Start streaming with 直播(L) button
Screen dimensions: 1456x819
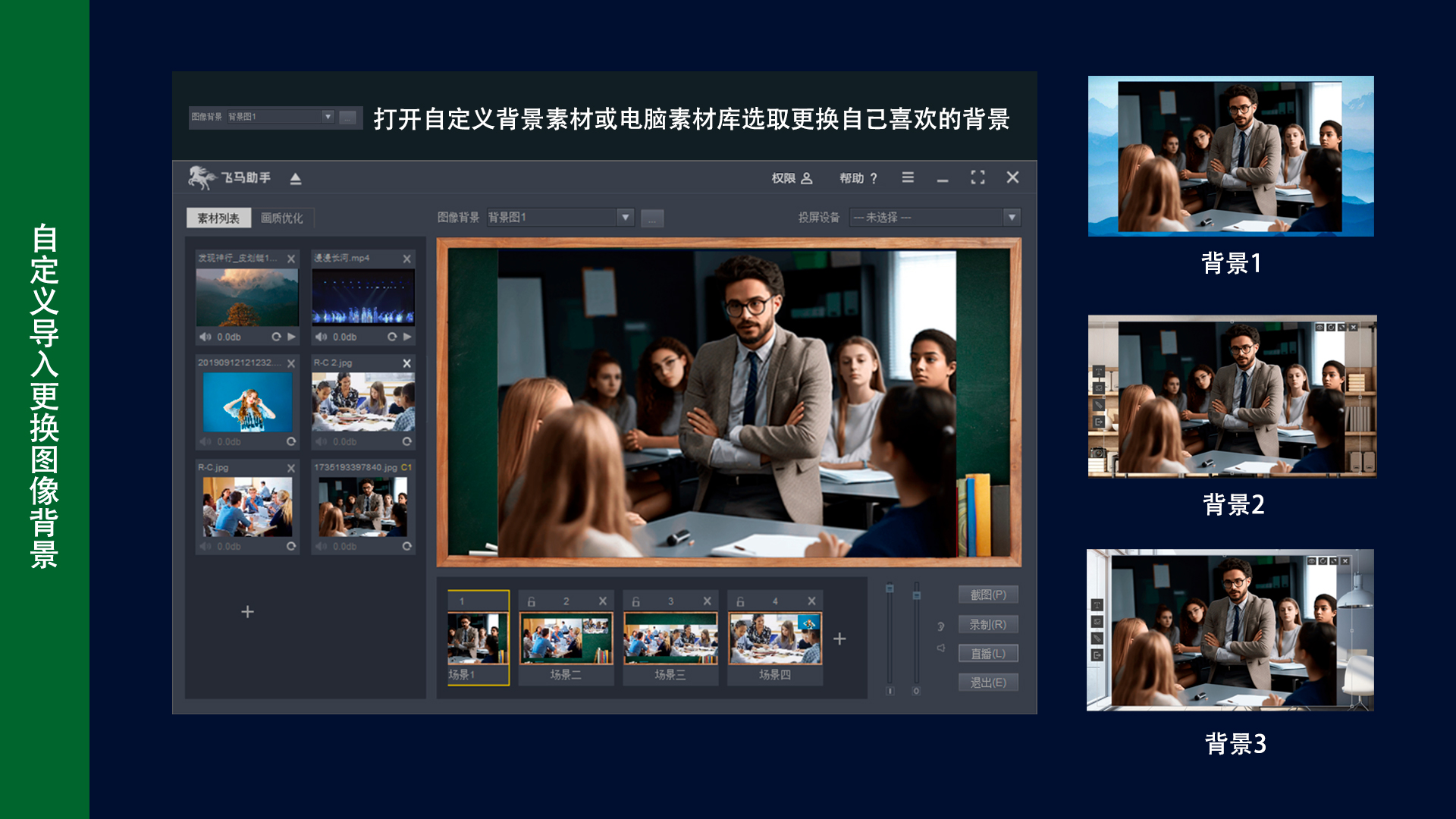click(987, 654)
